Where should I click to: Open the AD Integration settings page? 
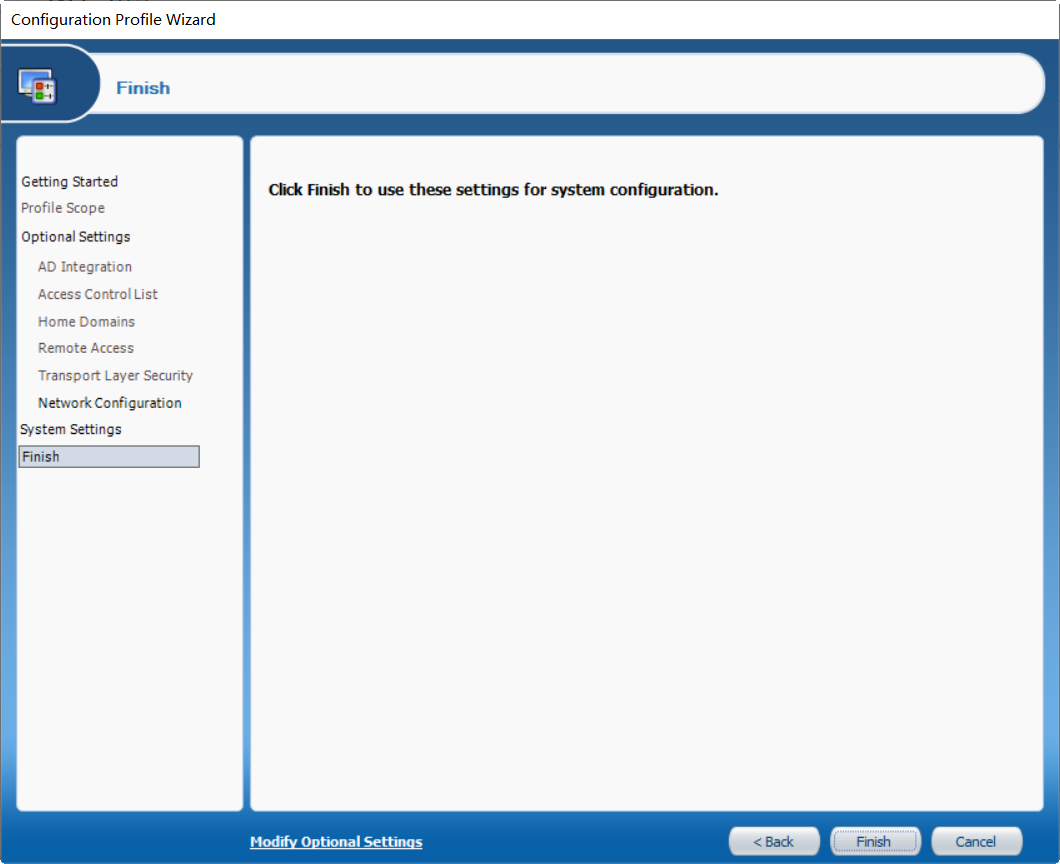(85, 267)
